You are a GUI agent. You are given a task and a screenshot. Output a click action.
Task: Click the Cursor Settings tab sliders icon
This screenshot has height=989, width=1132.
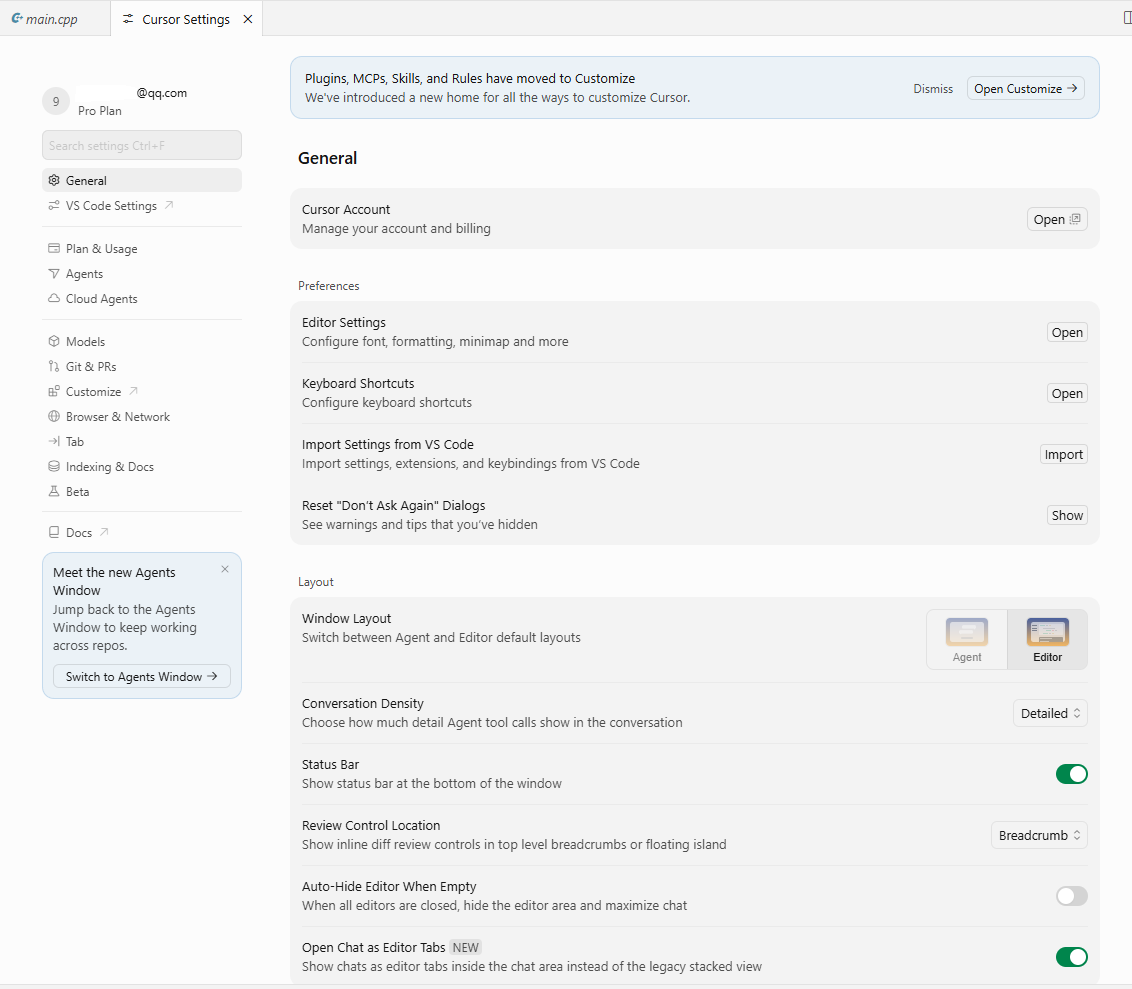(128, 19)
